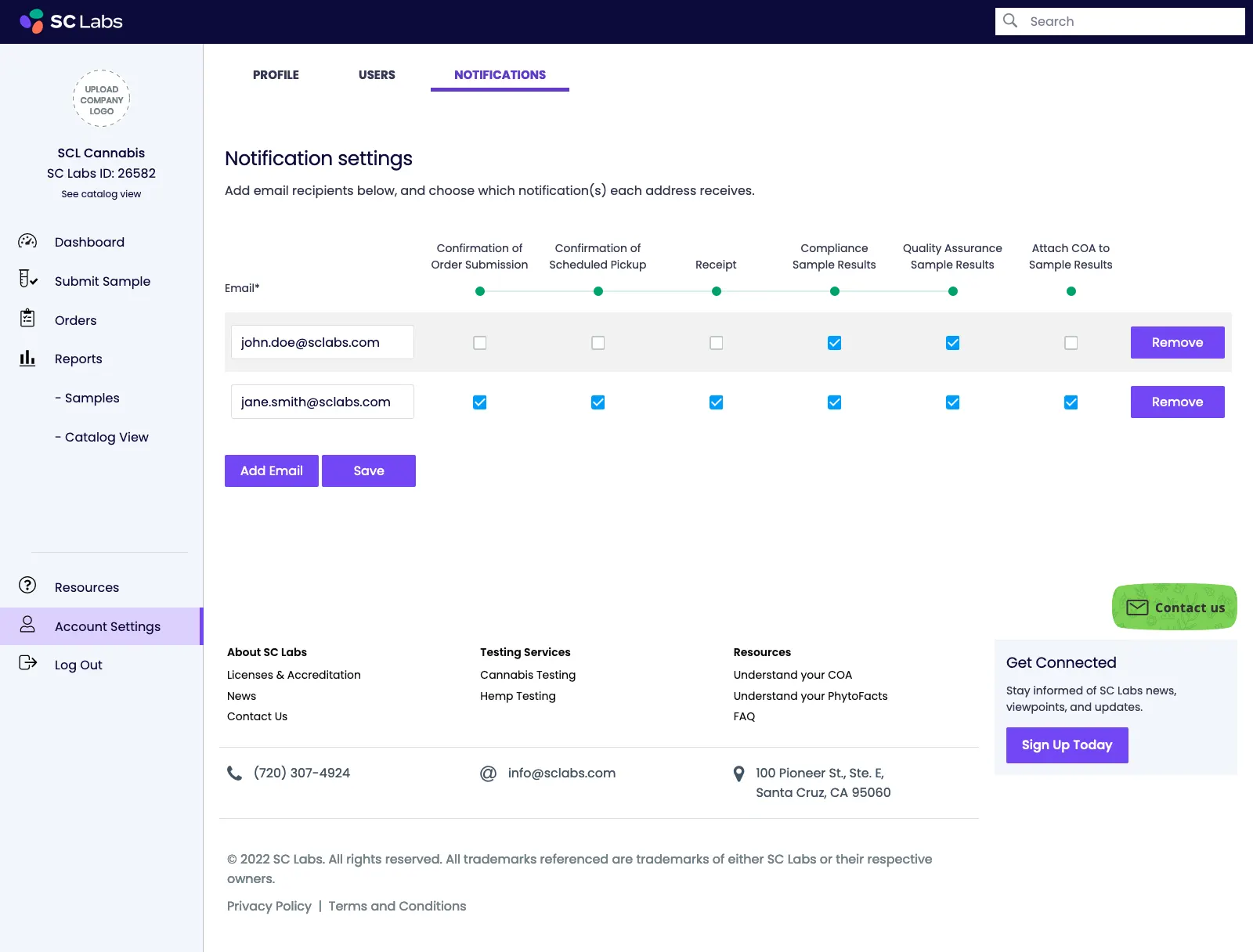Select Account Settings in sidebar

(x=101, y=626)
